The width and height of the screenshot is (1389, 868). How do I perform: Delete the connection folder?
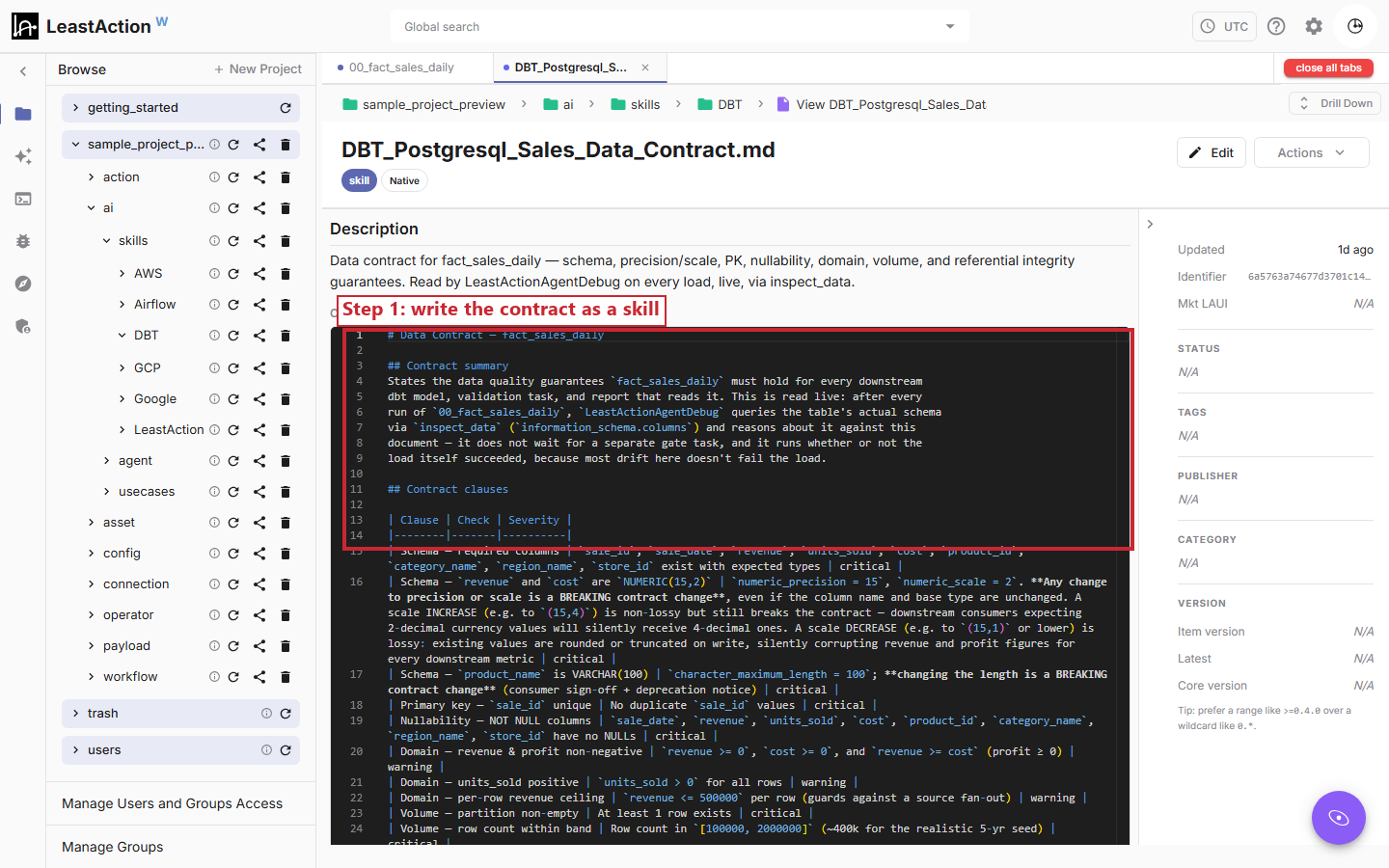pyautogui.click(x=286, y=584)
